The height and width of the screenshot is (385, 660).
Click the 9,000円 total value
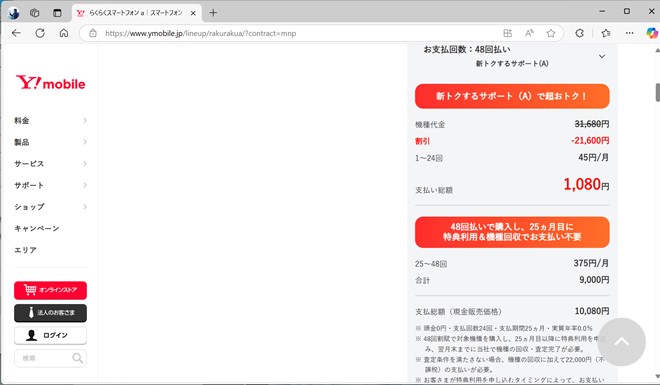coord(594,280)
